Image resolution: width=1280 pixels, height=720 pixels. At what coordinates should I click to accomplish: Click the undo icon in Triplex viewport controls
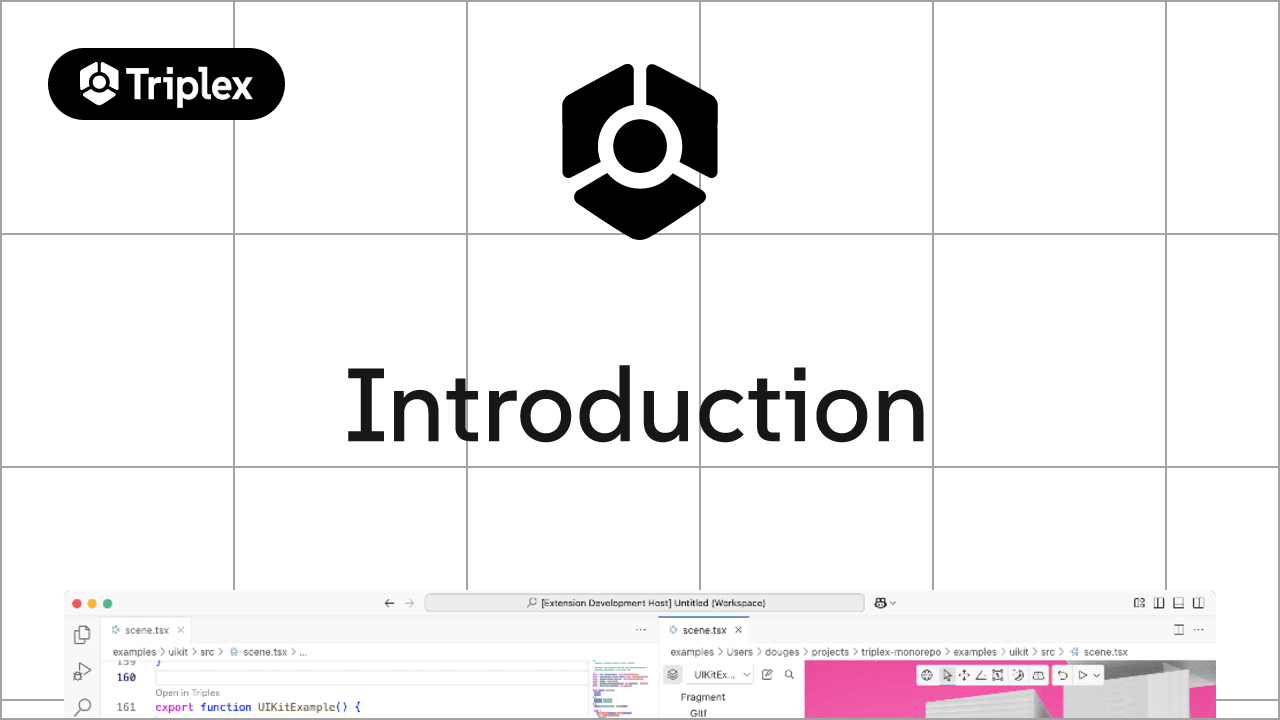click(1064, 675)
